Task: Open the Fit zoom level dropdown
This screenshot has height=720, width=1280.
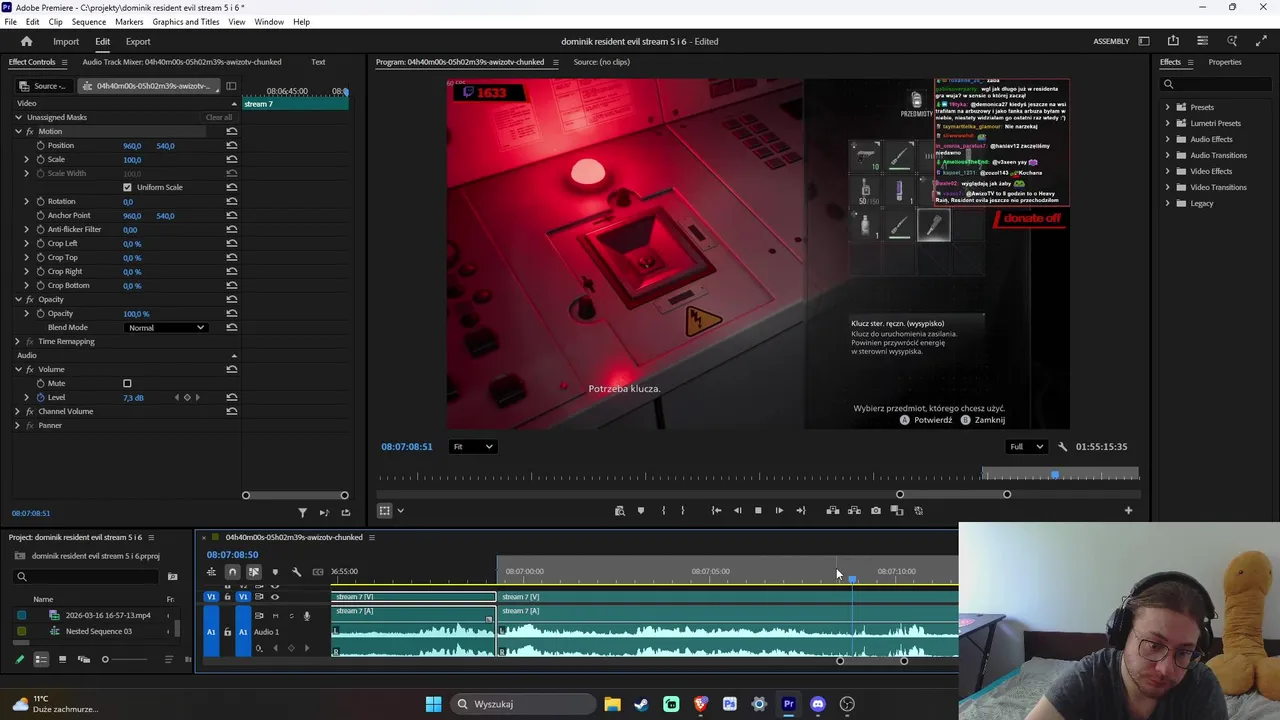Action: [x=473, y=447]
